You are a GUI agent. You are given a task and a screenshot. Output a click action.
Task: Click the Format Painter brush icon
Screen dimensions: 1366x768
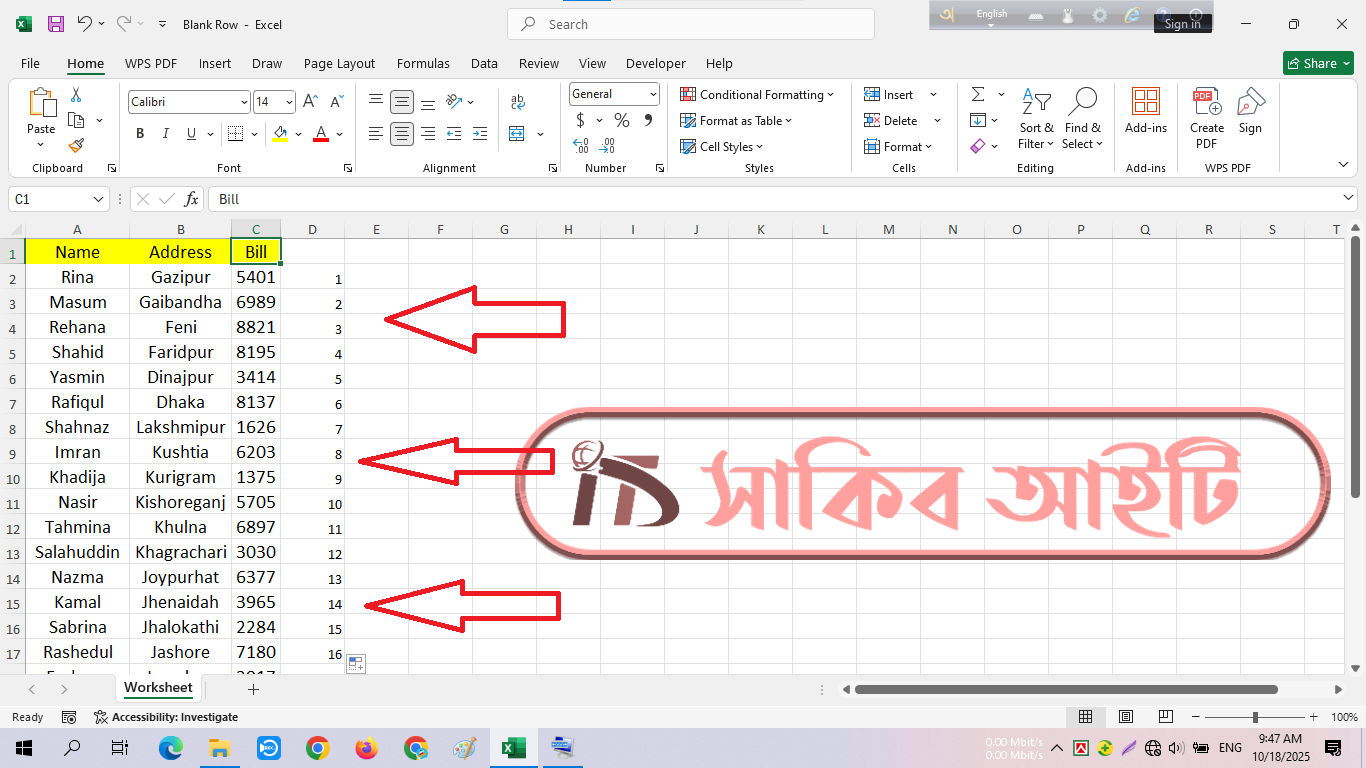[76, 145]
